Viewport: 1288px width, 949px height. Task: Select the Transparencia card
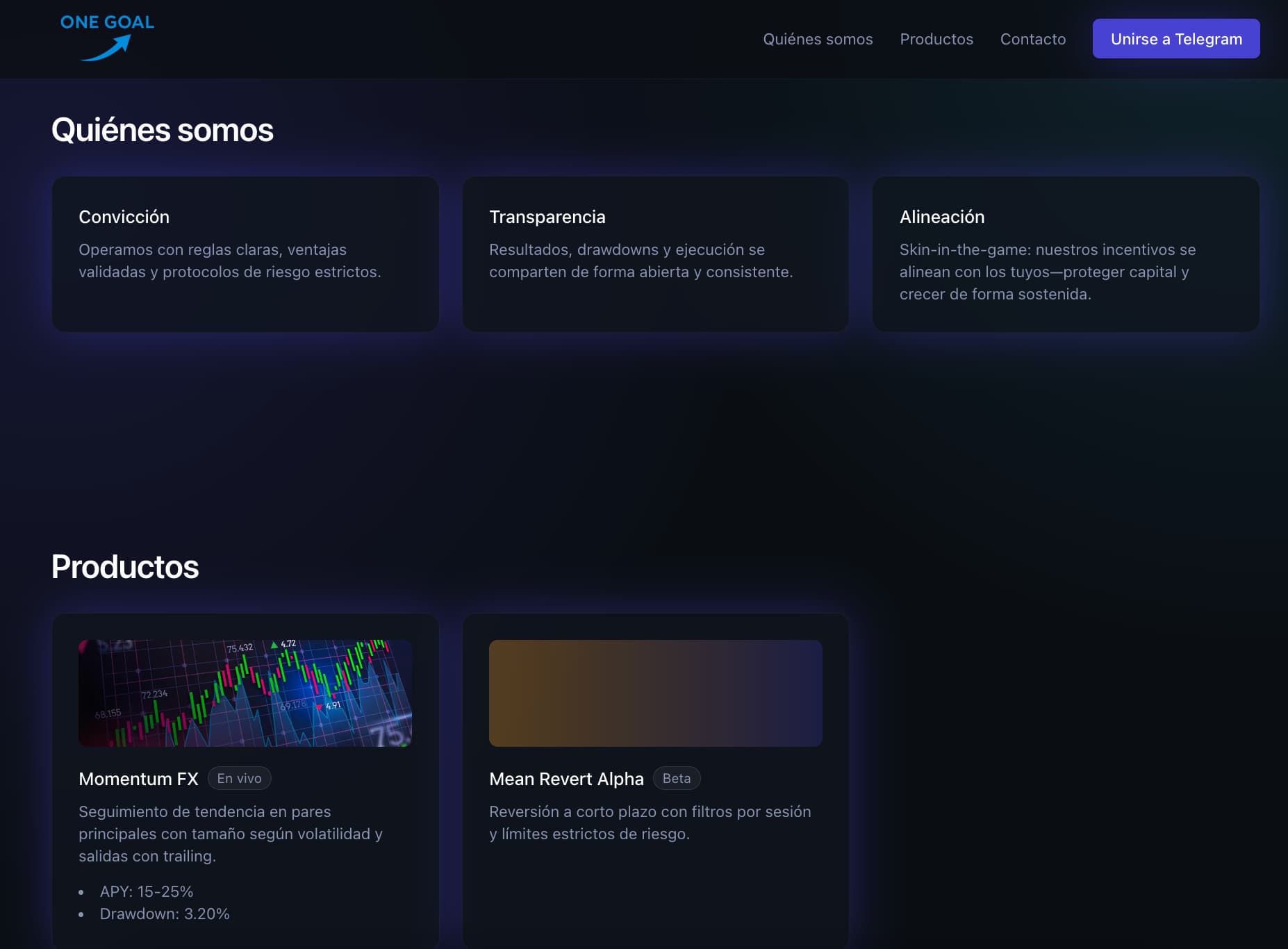655,254
